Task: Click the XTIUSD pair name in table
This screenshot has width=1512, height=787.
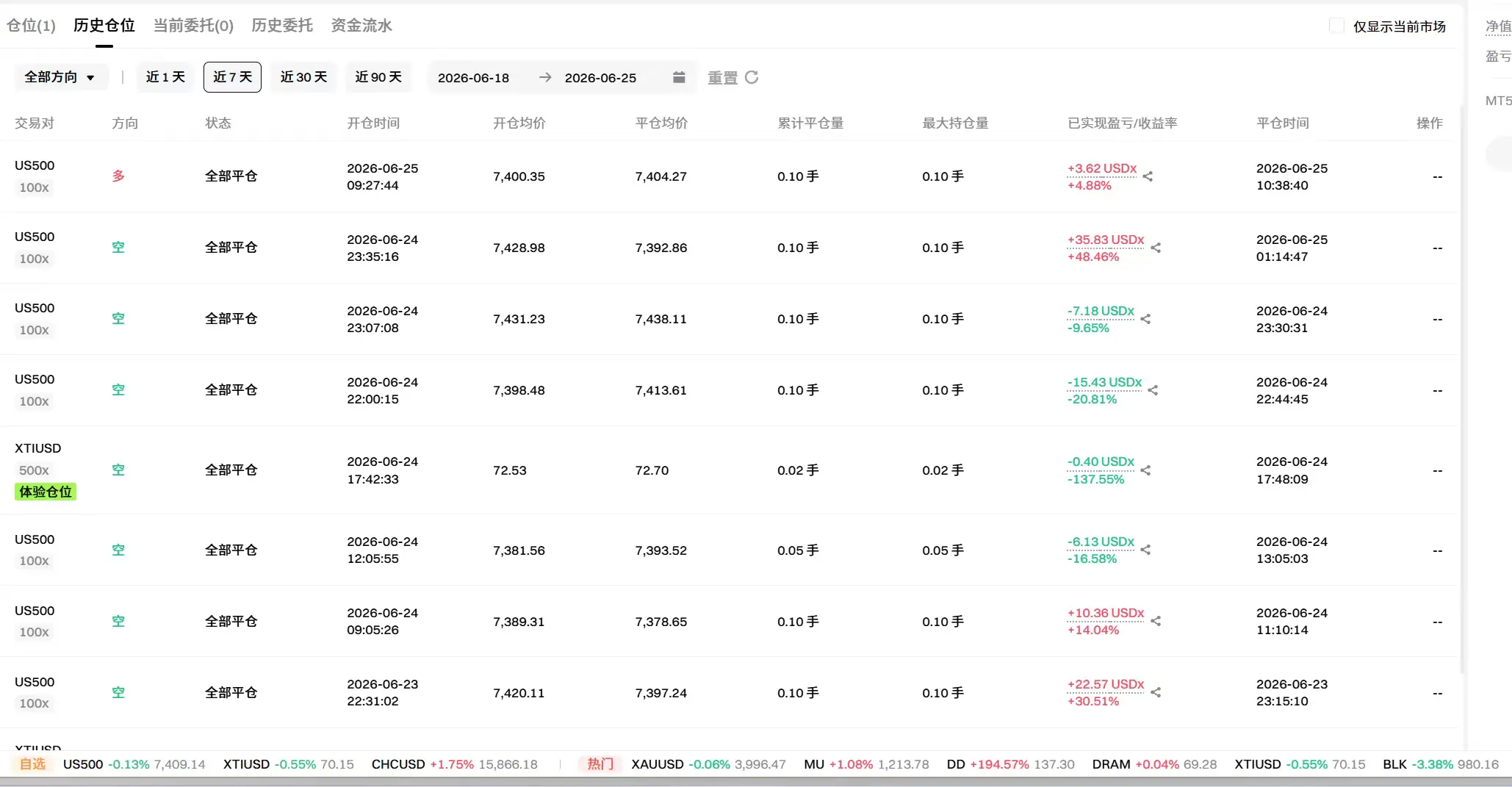Action: [x=38, y=448]
